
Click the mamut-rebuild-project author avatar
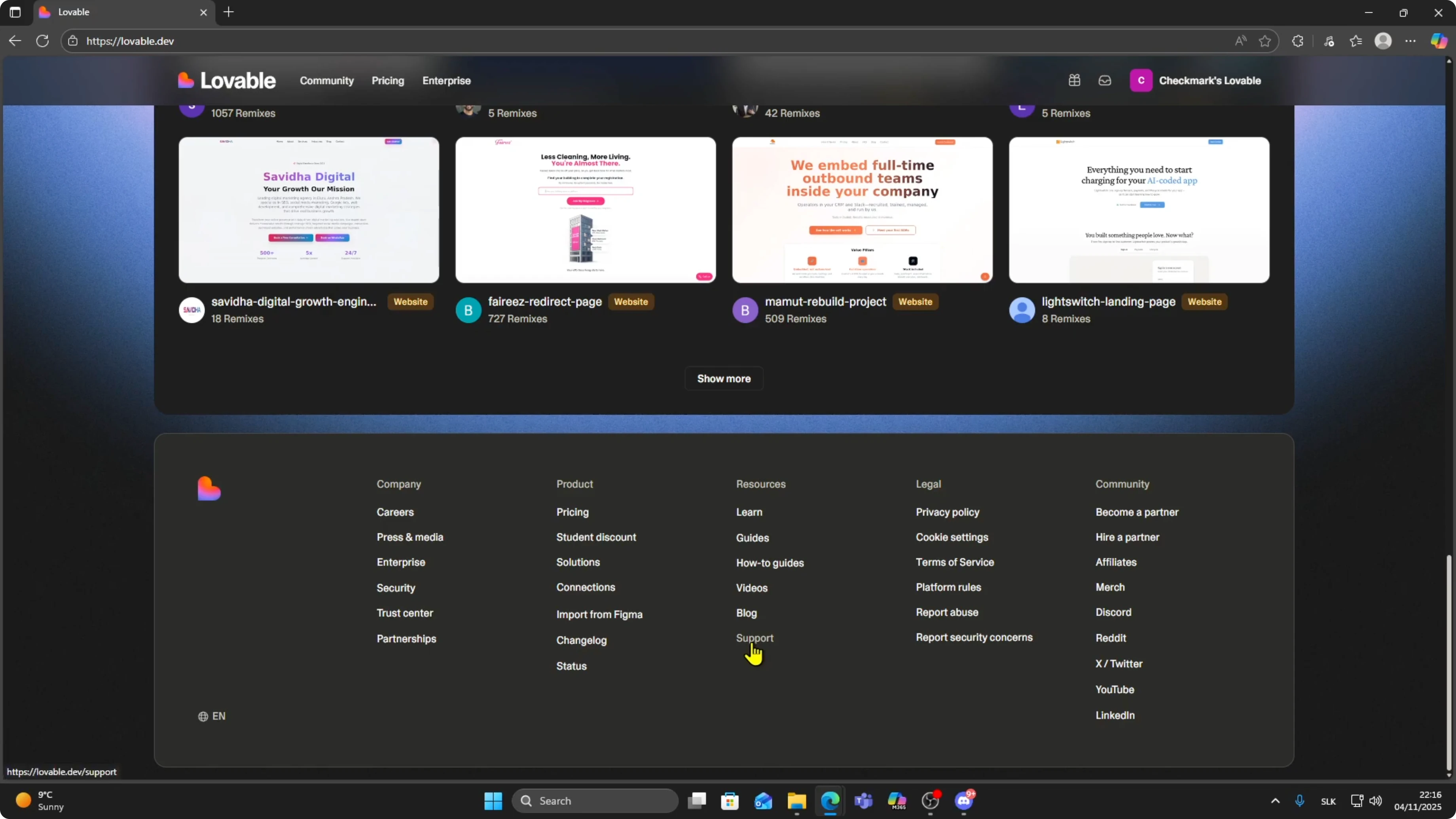coord(745,310)
